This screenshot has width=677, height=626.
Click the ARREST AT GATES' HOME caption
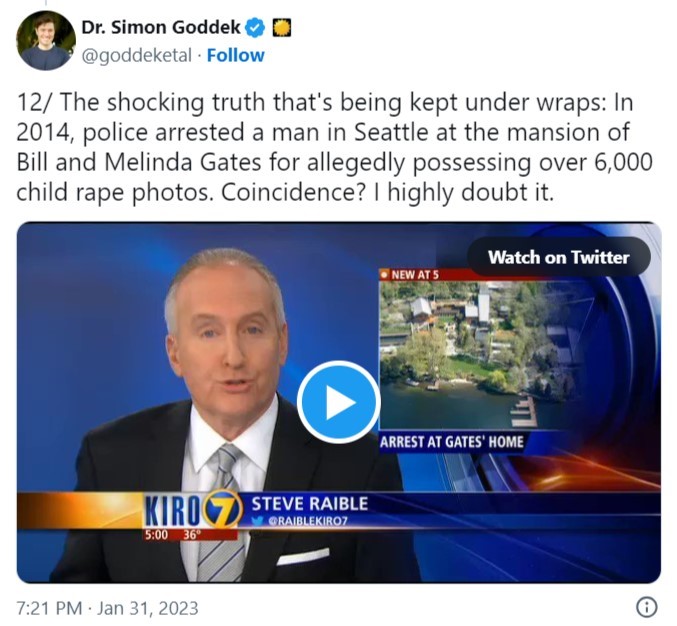(452, 442)
